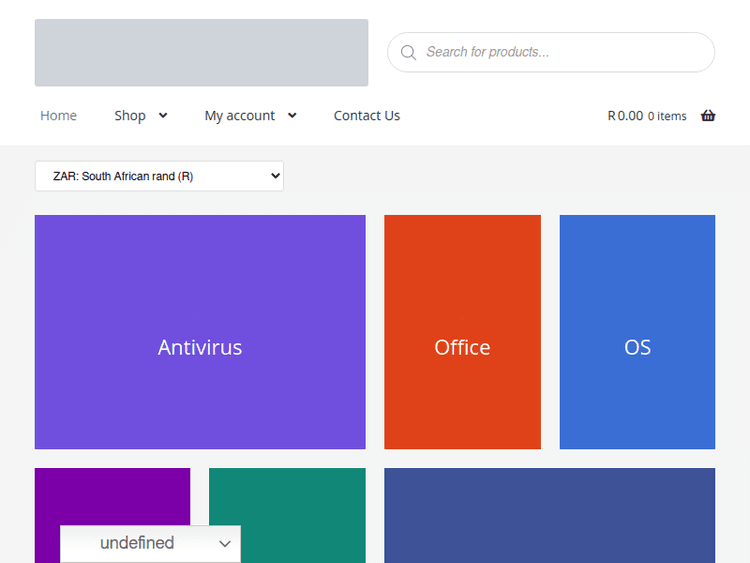Select the My account menu item

tap(239, 116)
